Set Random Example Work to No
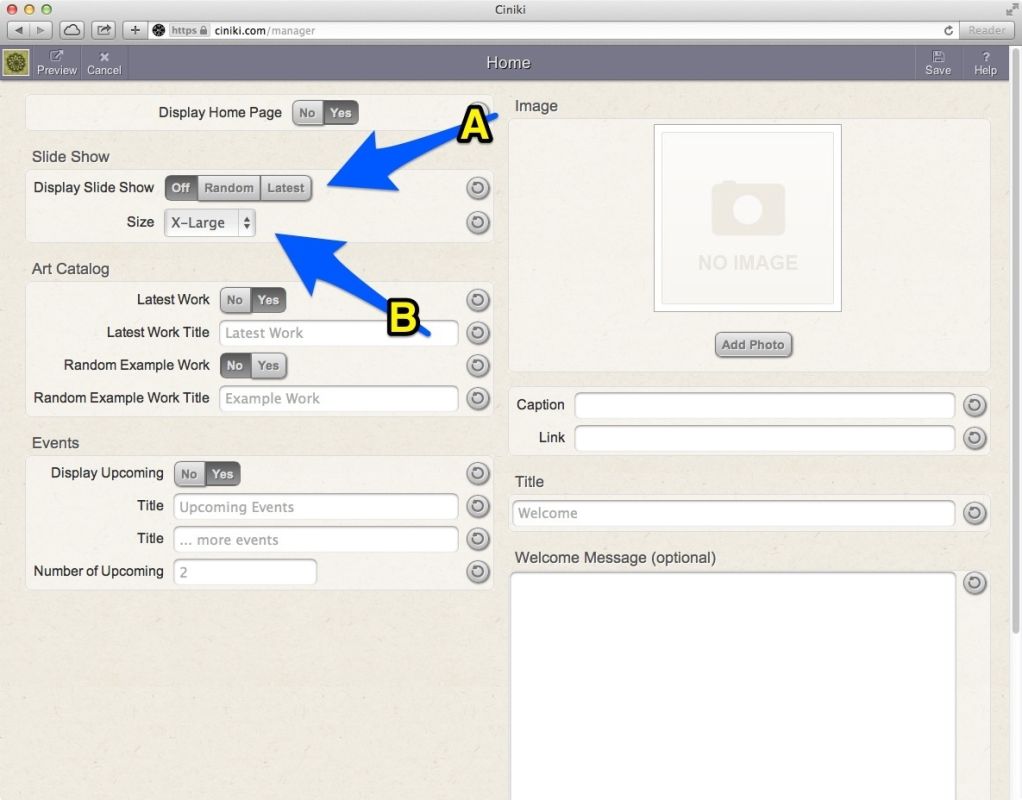Viewport: 1022px width, 800px height. pyautogui.click(x=235, y=365)
